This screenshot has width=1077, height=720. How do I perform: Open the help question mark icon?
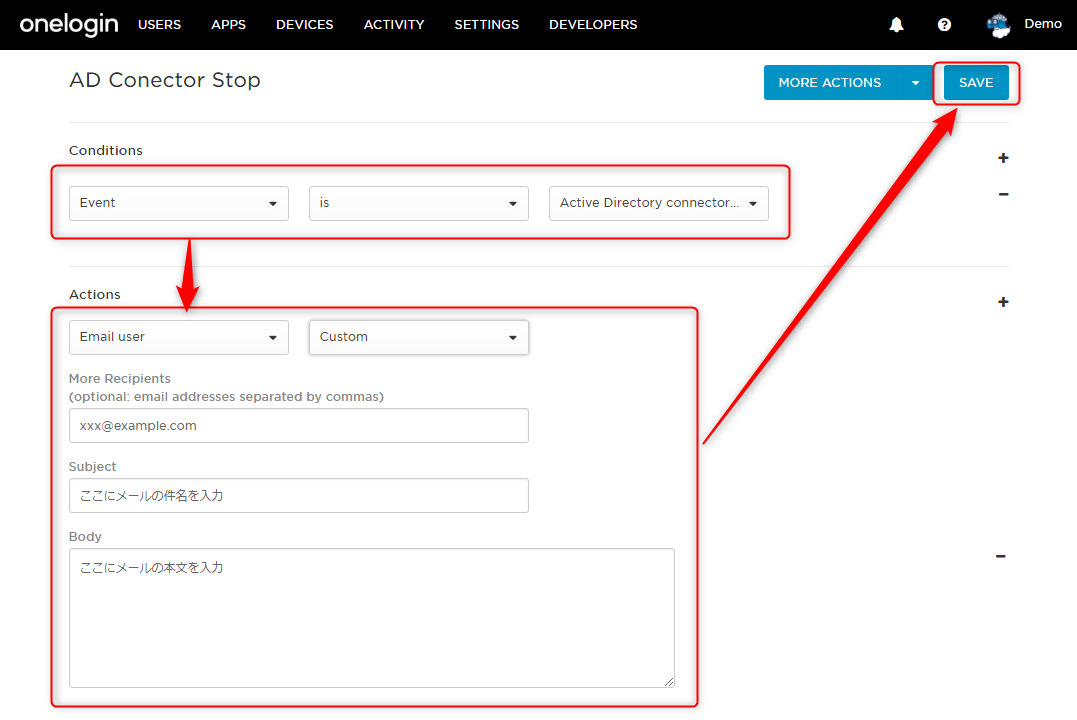click(944, 25)
